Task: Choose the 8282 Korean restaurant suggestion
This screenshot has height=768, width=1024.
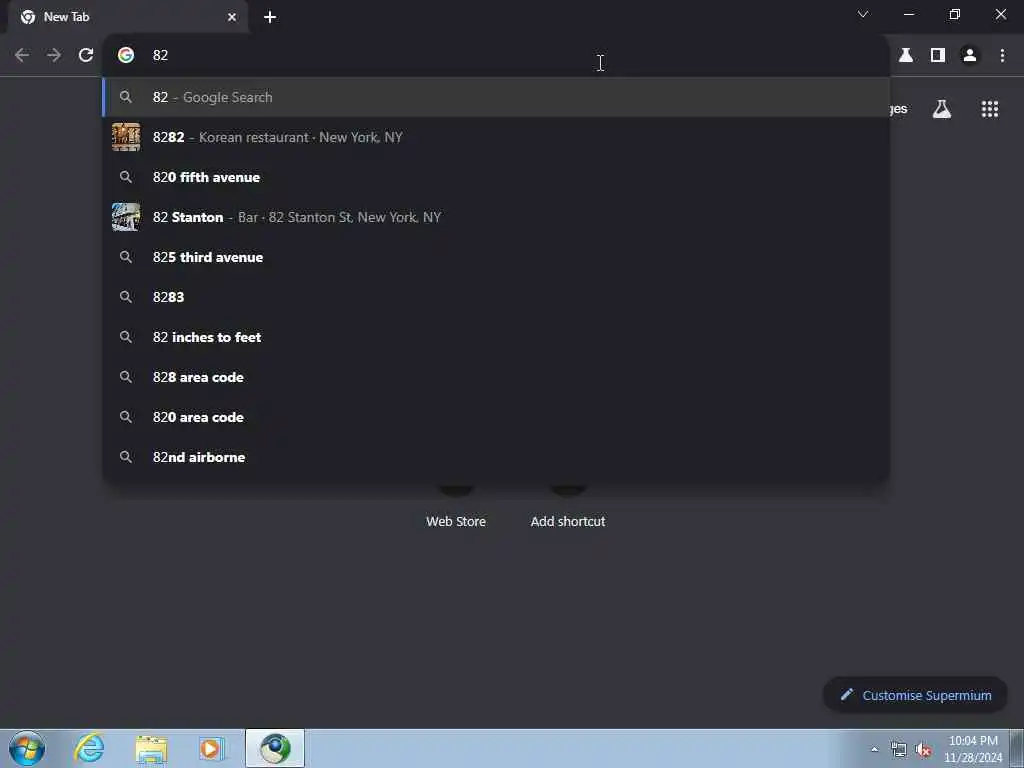Action: pyautogui.click(x=496, y=137)
